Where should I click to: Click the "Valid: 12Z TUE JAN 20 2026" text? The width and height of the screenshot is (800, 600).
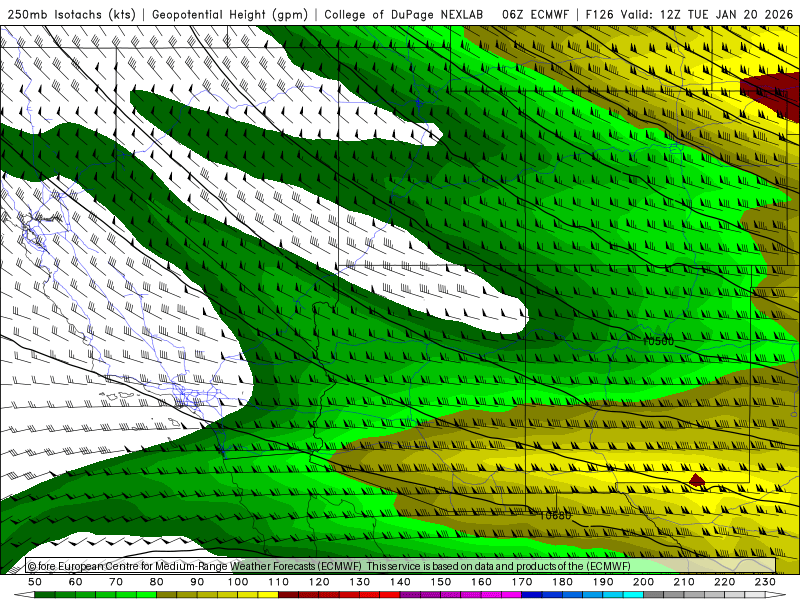click(707, 14)
